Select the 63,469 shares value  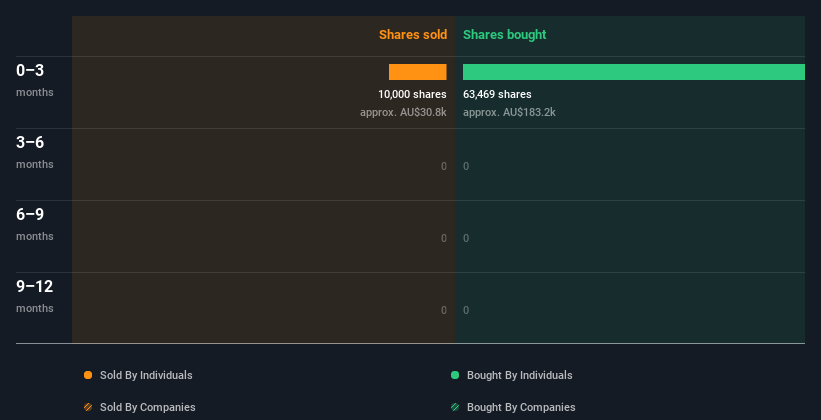click(497, 94)
